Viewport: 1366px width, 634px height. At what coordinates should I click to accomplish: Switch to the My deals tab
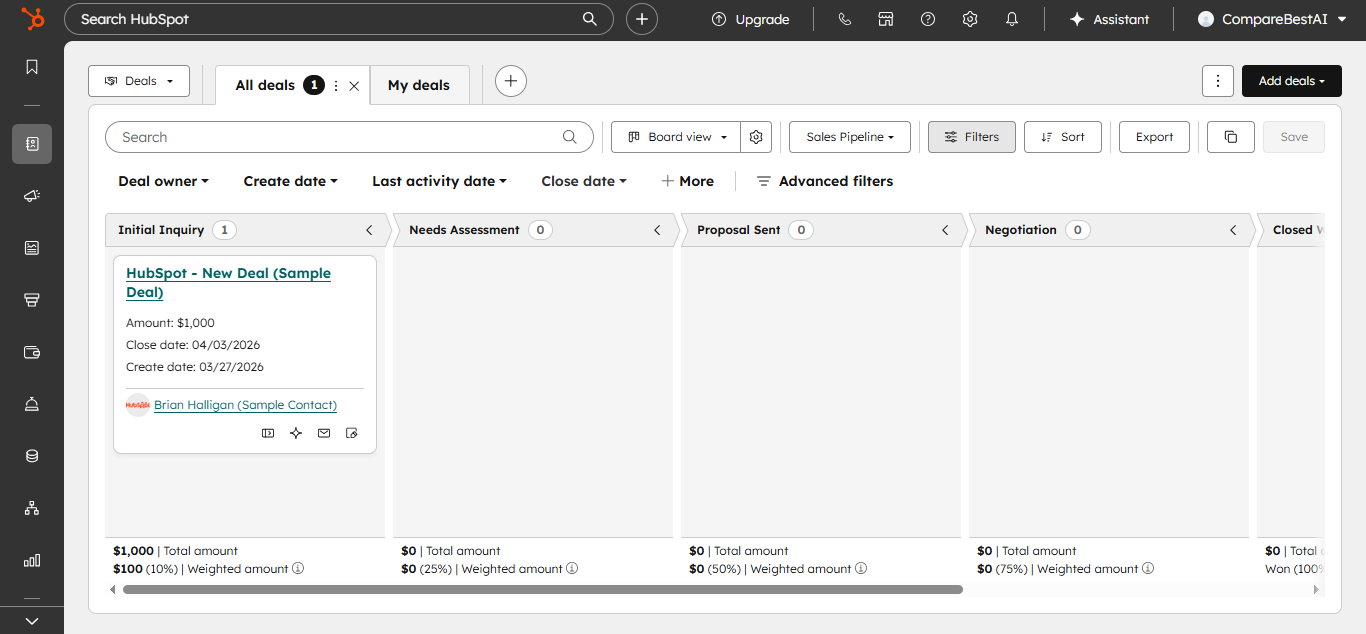(x=419, y=85)
